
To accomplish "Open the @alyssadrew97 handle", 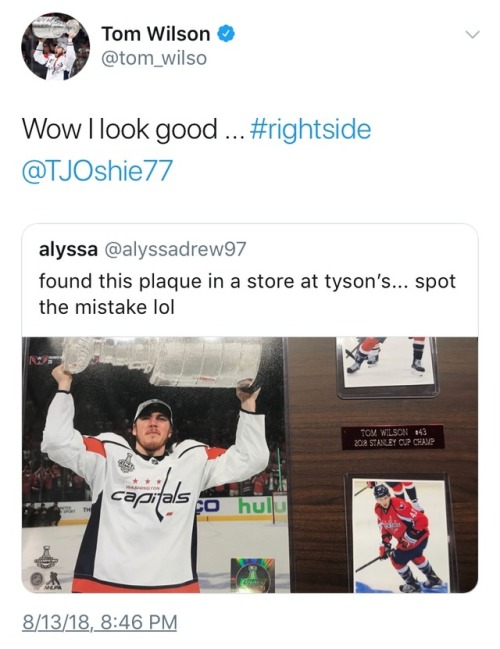I will click(x=175, y=249).
